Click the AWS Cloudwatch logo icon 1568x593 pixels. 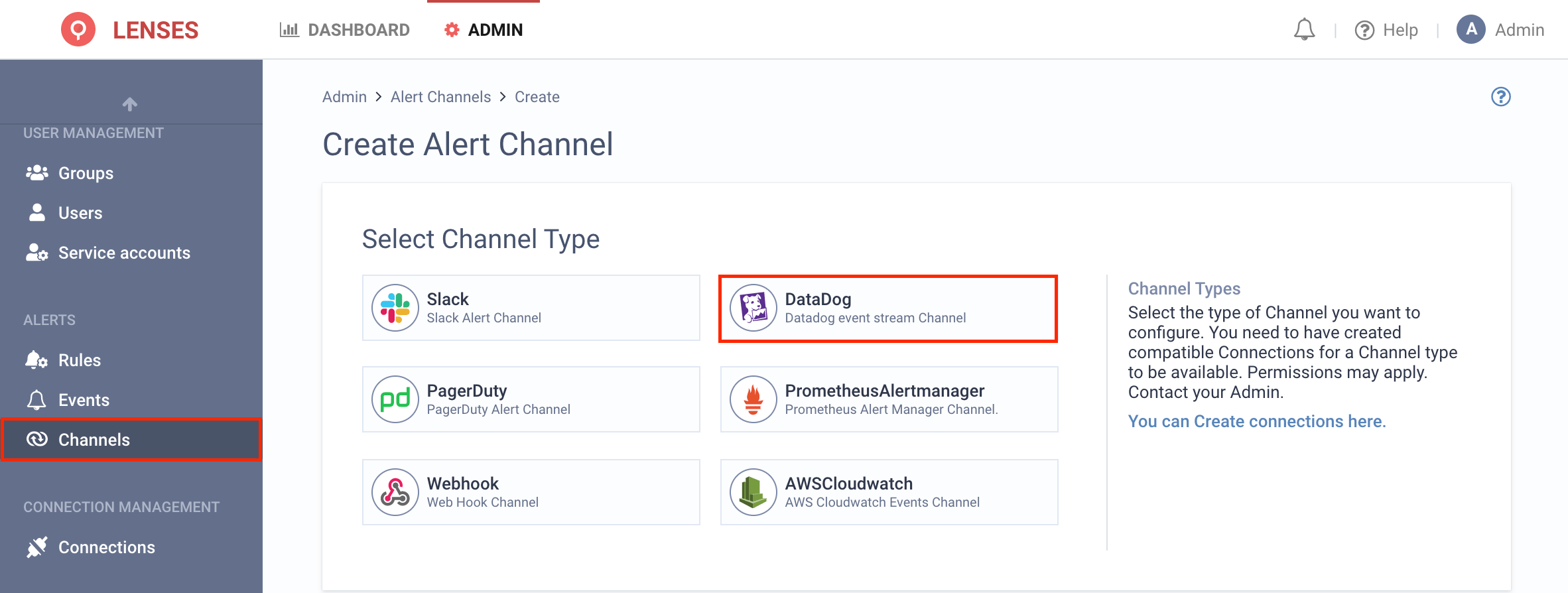pyautogui.click(x=753, y=492)
